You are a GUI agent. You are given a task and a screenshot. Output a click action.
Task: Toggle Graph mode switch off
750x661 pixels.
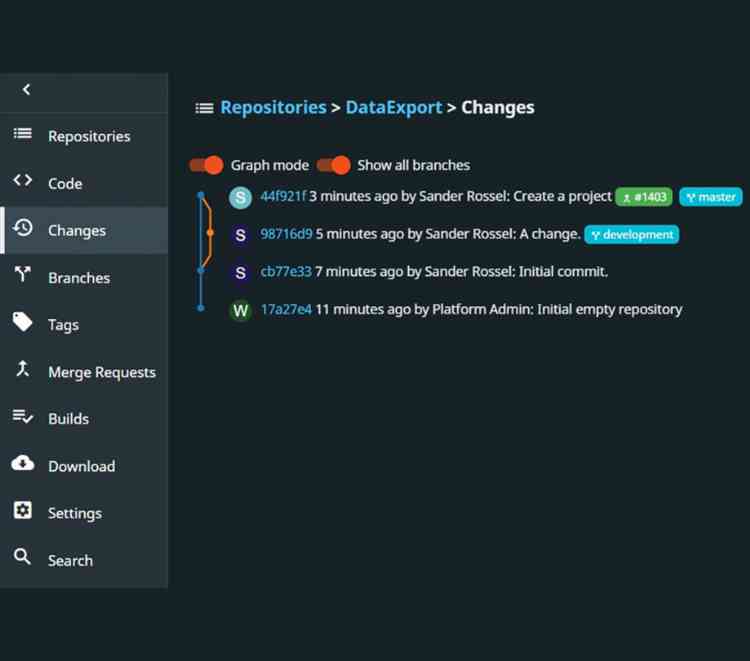206,165
